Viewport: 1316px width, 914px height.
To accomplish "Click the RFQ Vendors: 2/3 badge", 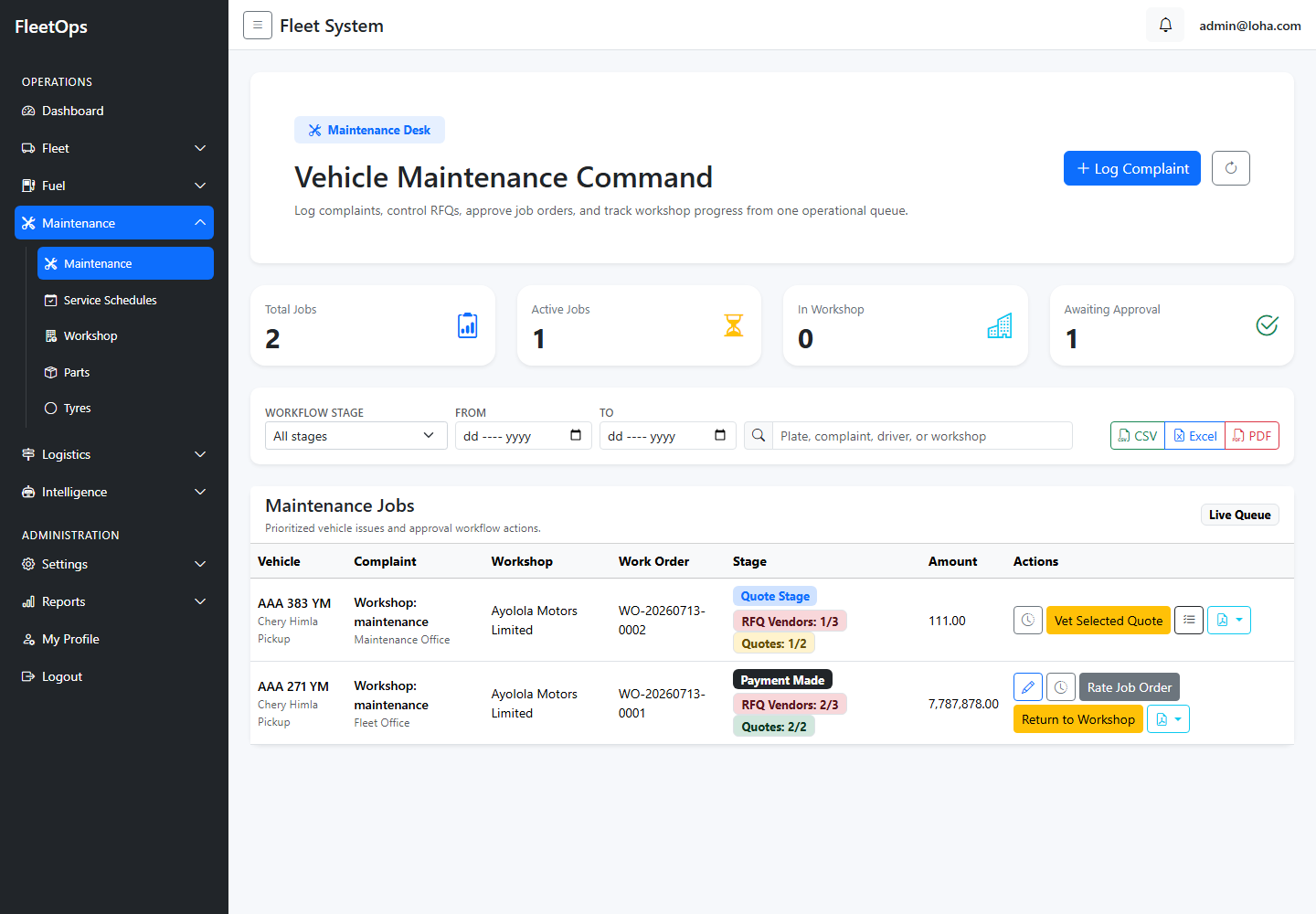I will [x=790, y=705].
